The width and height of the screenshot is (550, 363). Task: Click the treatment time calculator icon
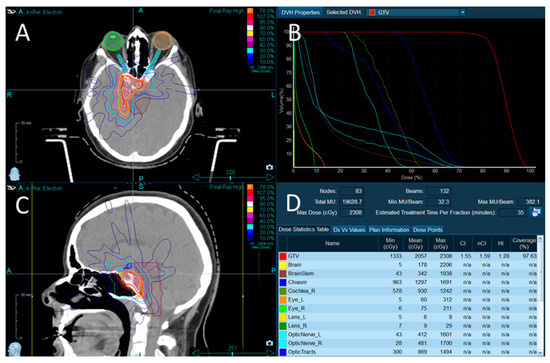(x=535, y=212)
